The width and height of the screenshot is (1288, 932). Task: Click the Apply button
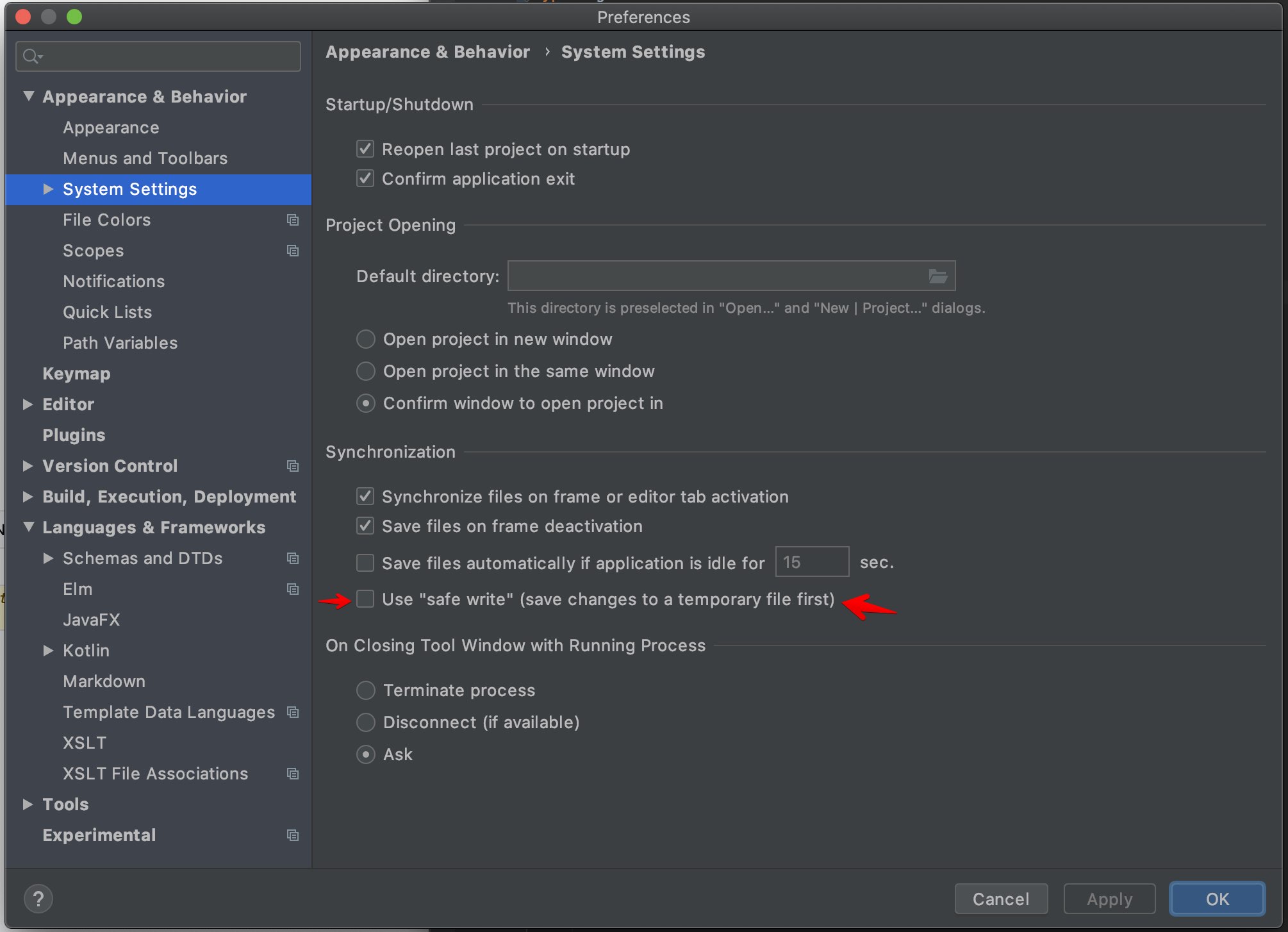(x=1109, y=899)
